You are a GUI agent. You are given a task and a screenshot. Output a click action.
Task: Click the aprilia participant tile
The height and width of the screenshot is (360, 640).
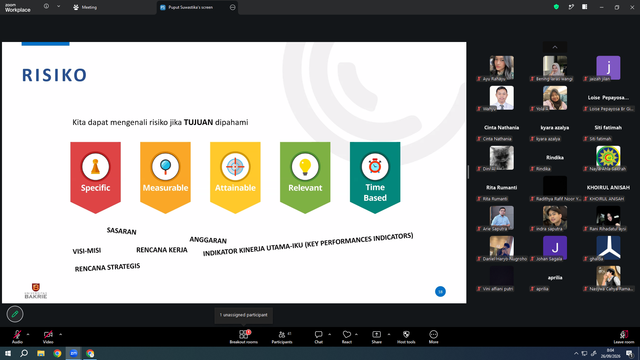555,278
